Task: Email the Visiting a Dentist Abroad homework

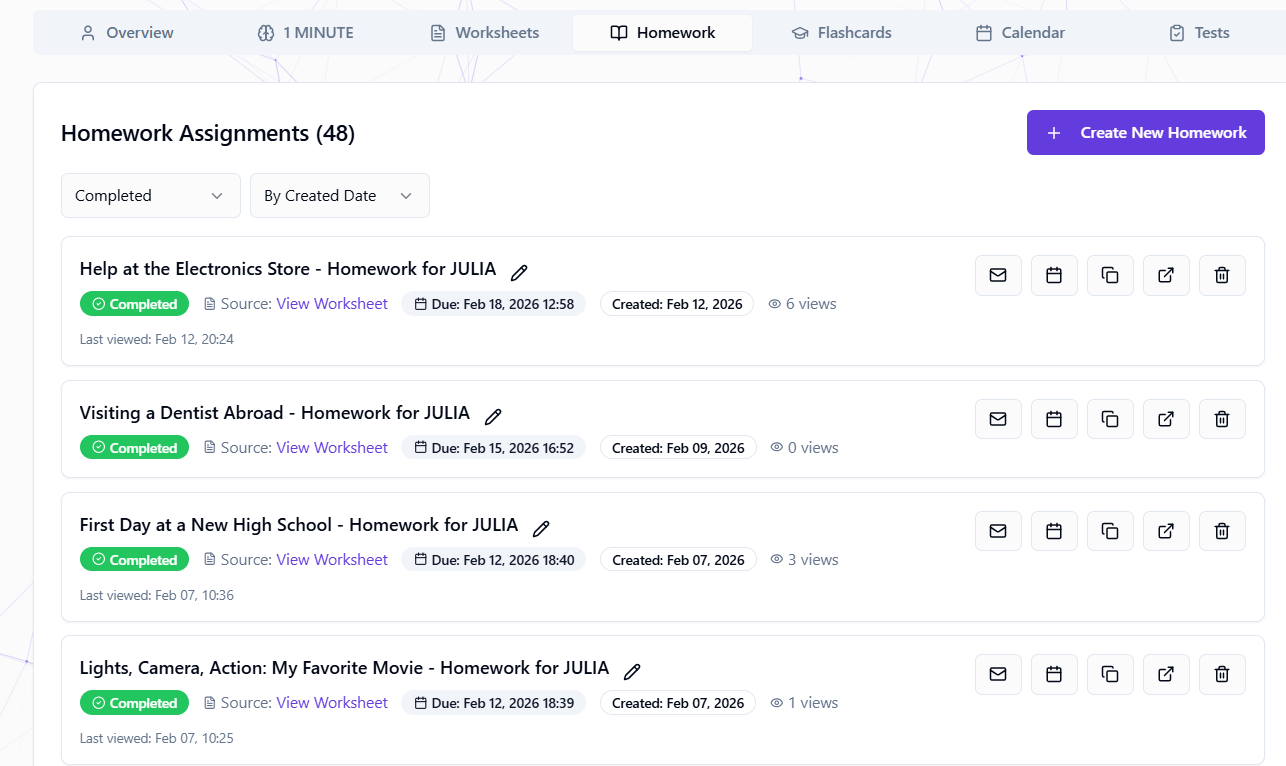Action: pos(998,419)
